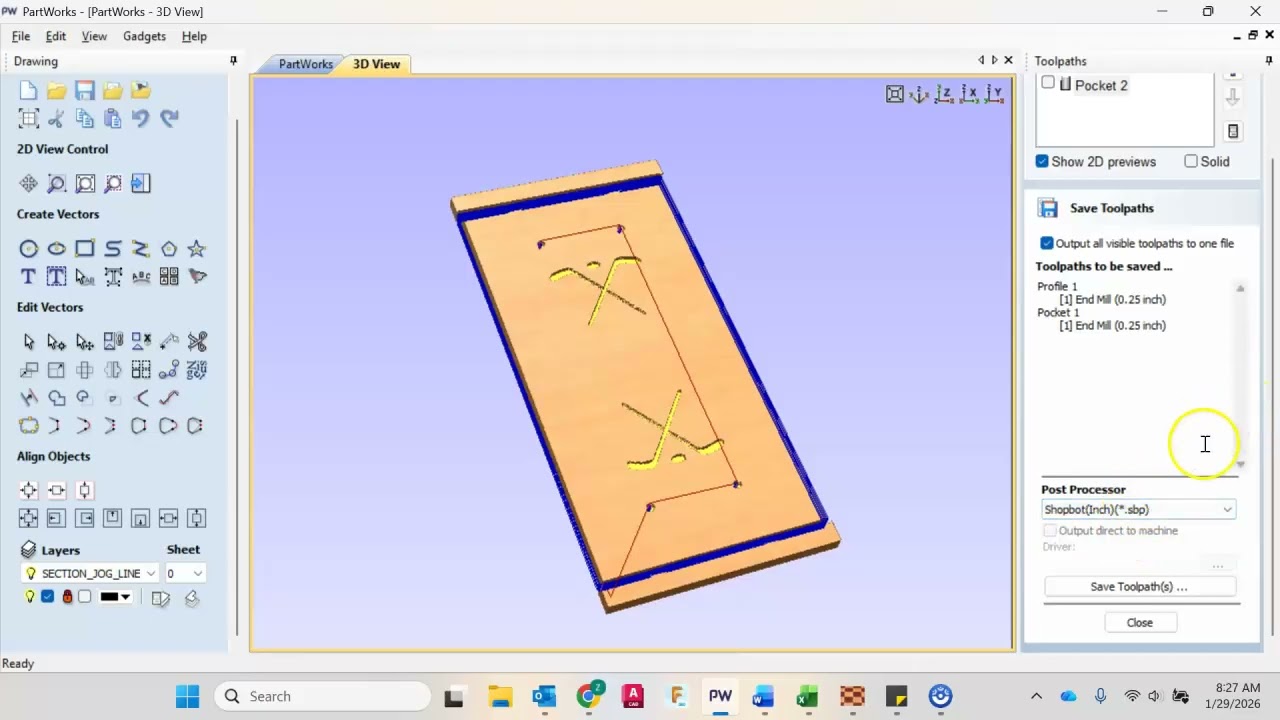The width and height of the screenshot is (1280, 720).
Task: Open the layer color dropdown arrow
Action: pos(125,597)
